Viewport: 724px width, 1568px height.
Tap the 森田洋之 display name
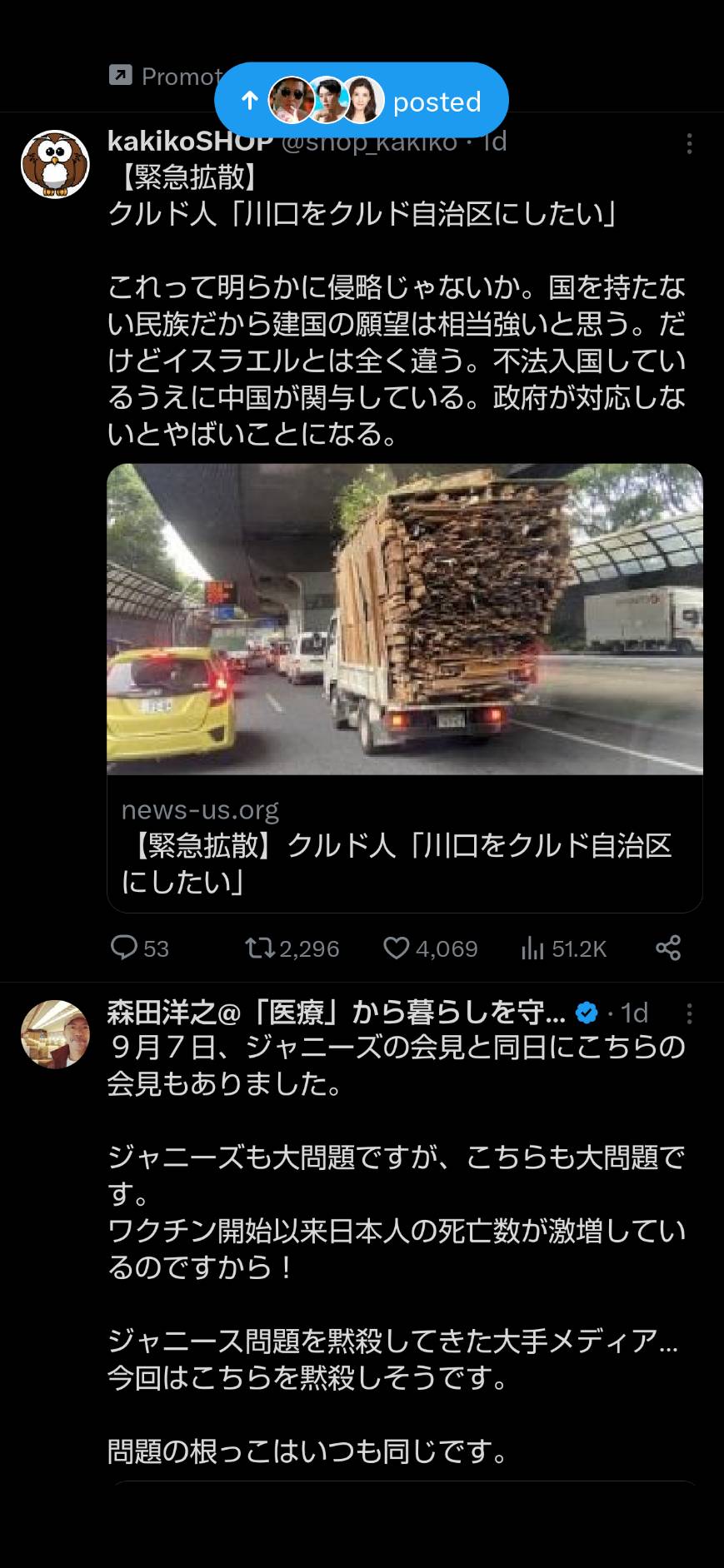(337, 1013)
